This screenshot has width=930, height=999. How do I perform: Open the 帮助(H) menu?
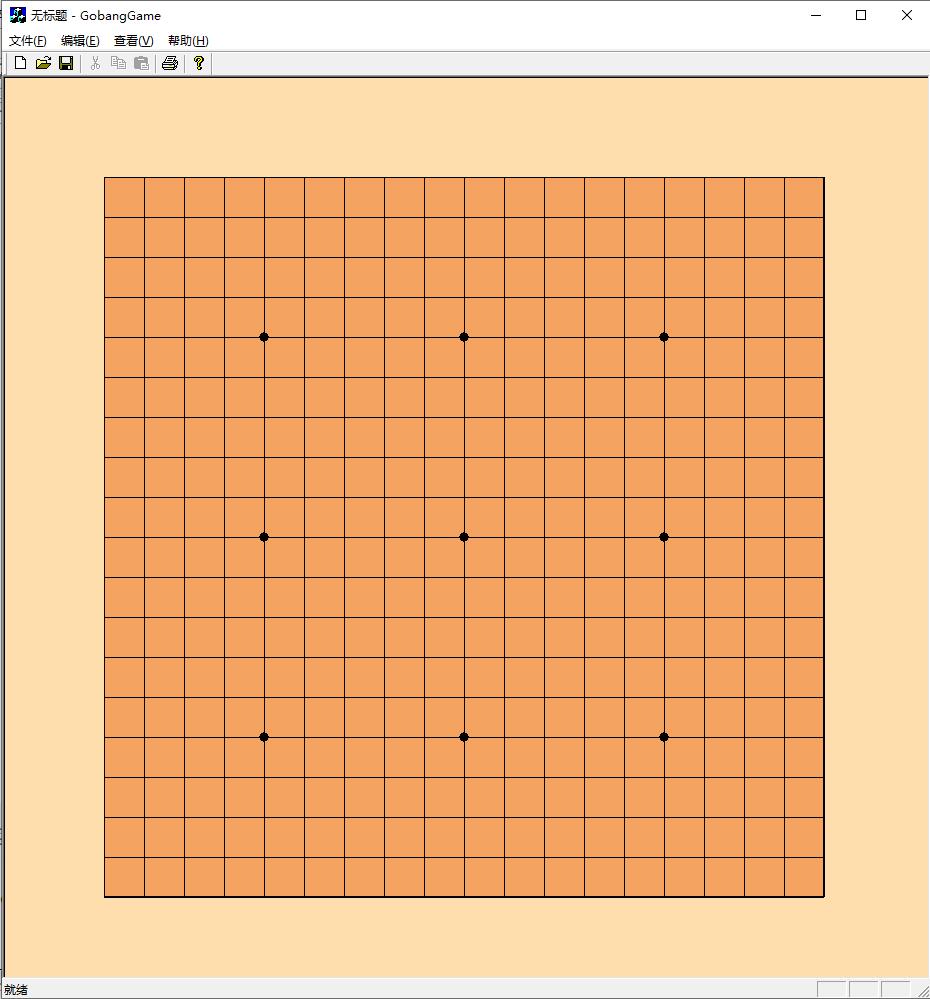point(188,41)
